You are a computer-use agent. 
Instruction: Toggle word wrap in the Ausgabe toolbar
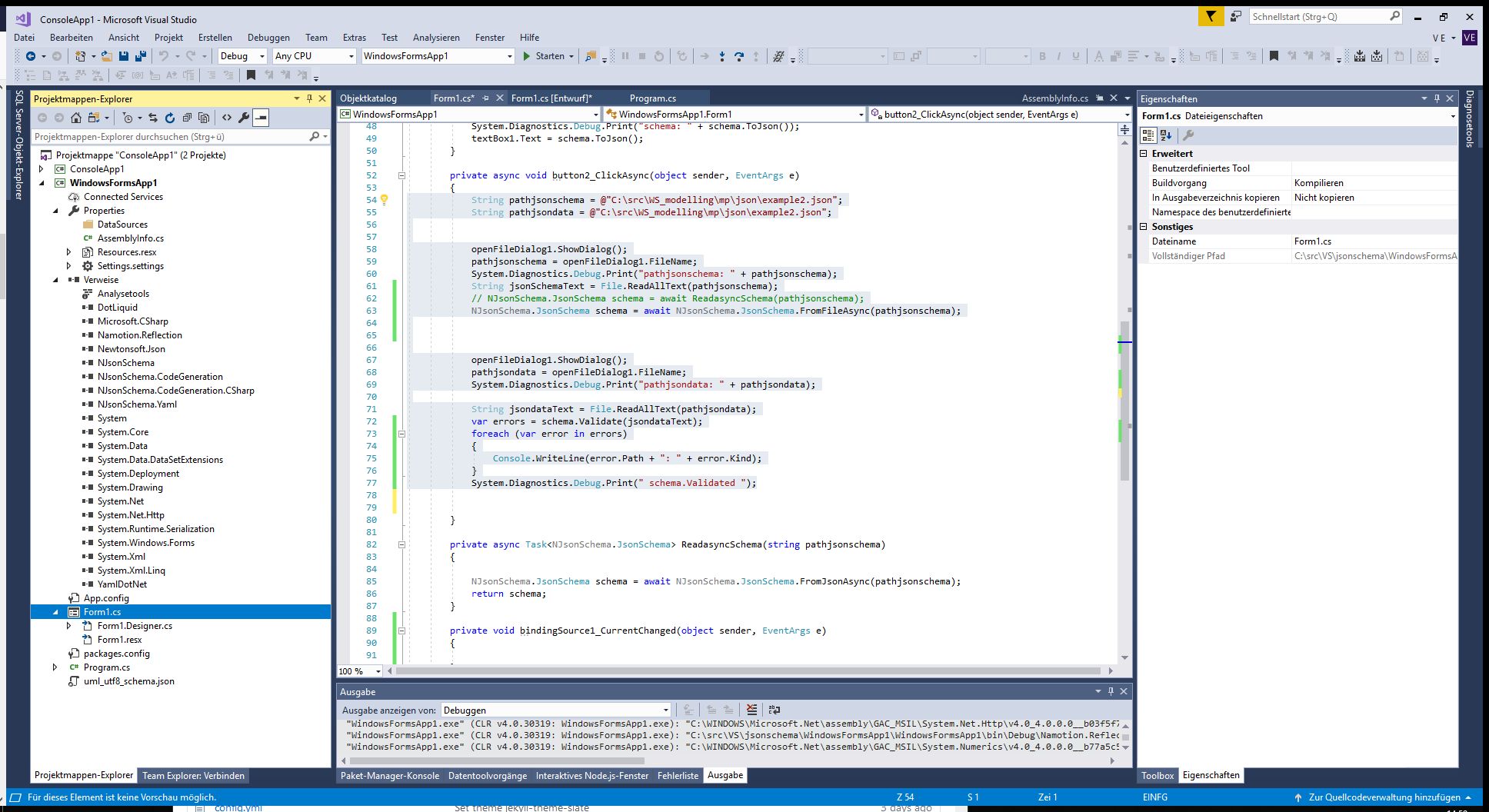coord(774,708)
